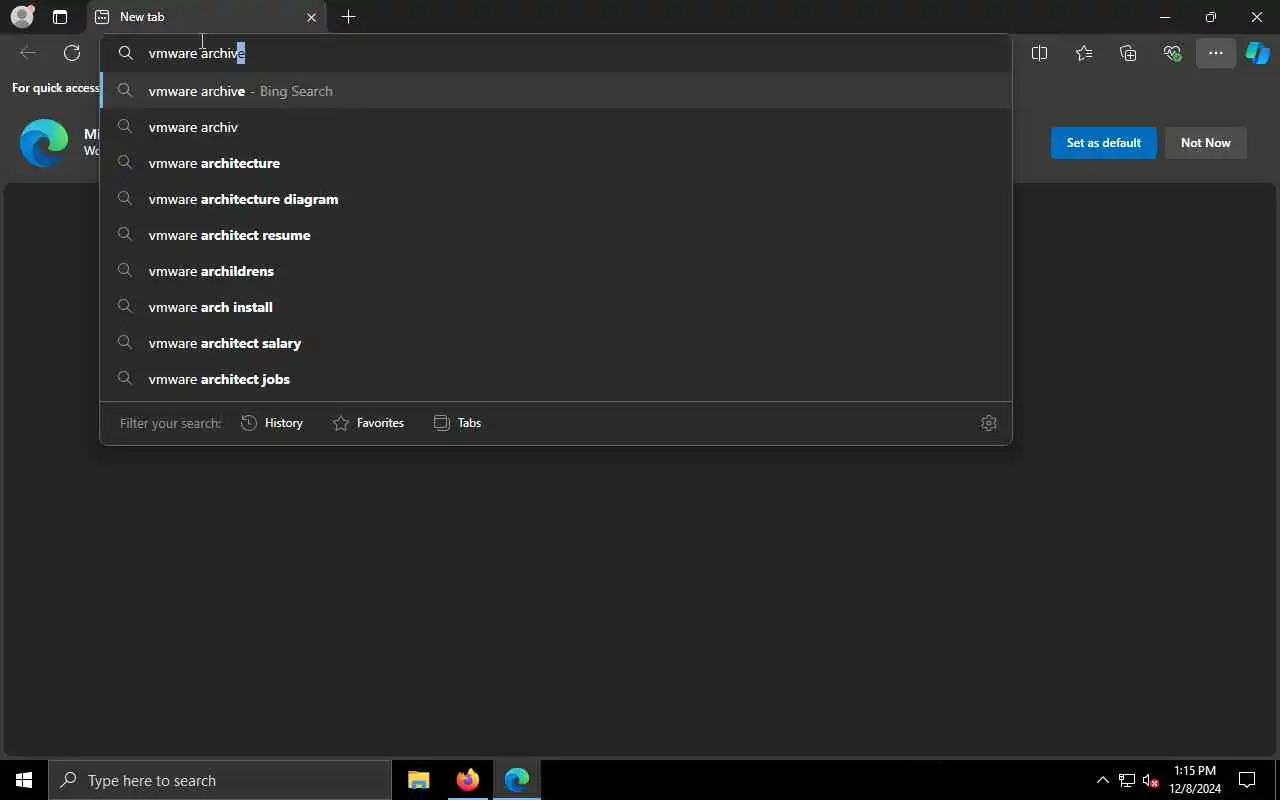The height and width of the screenshot is (800, 1280).
Task: Select the 'vmware architecture' suggestion
Action: tap(556, 163)
